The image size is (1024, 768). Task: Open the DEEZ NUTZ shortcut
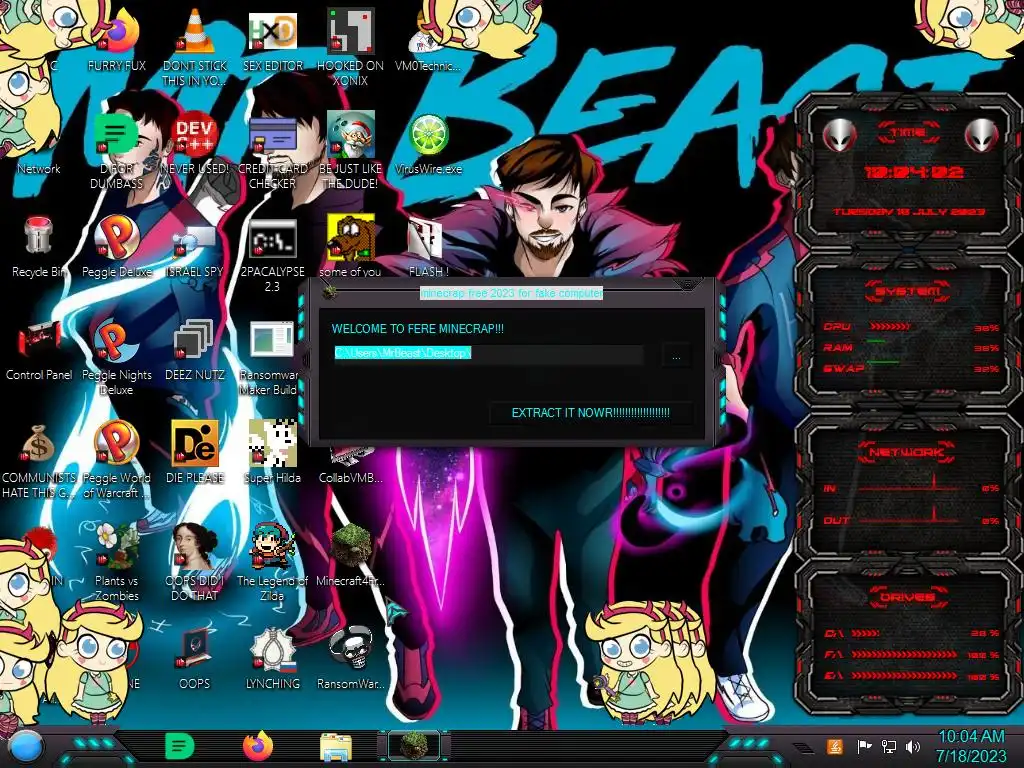pyautogui.click(x=195, y=341)
